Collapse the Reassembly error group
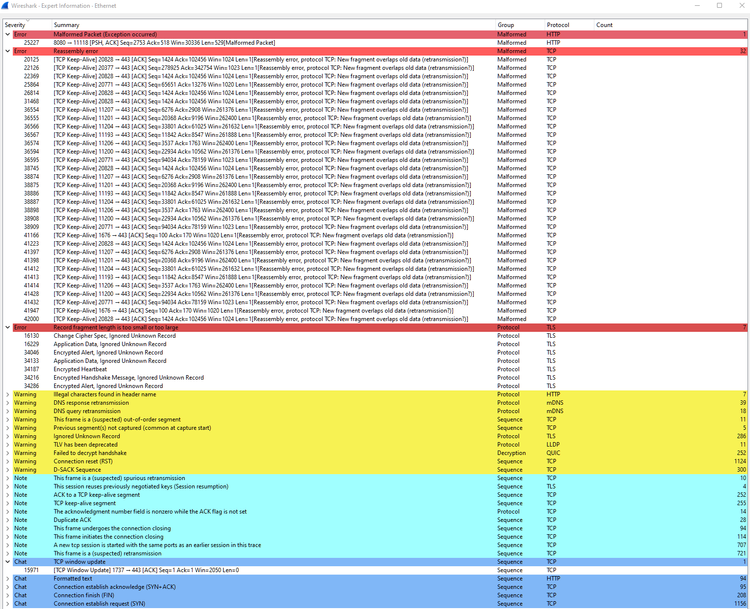This screenshot has height=609, width=750. tap(8, 51)
